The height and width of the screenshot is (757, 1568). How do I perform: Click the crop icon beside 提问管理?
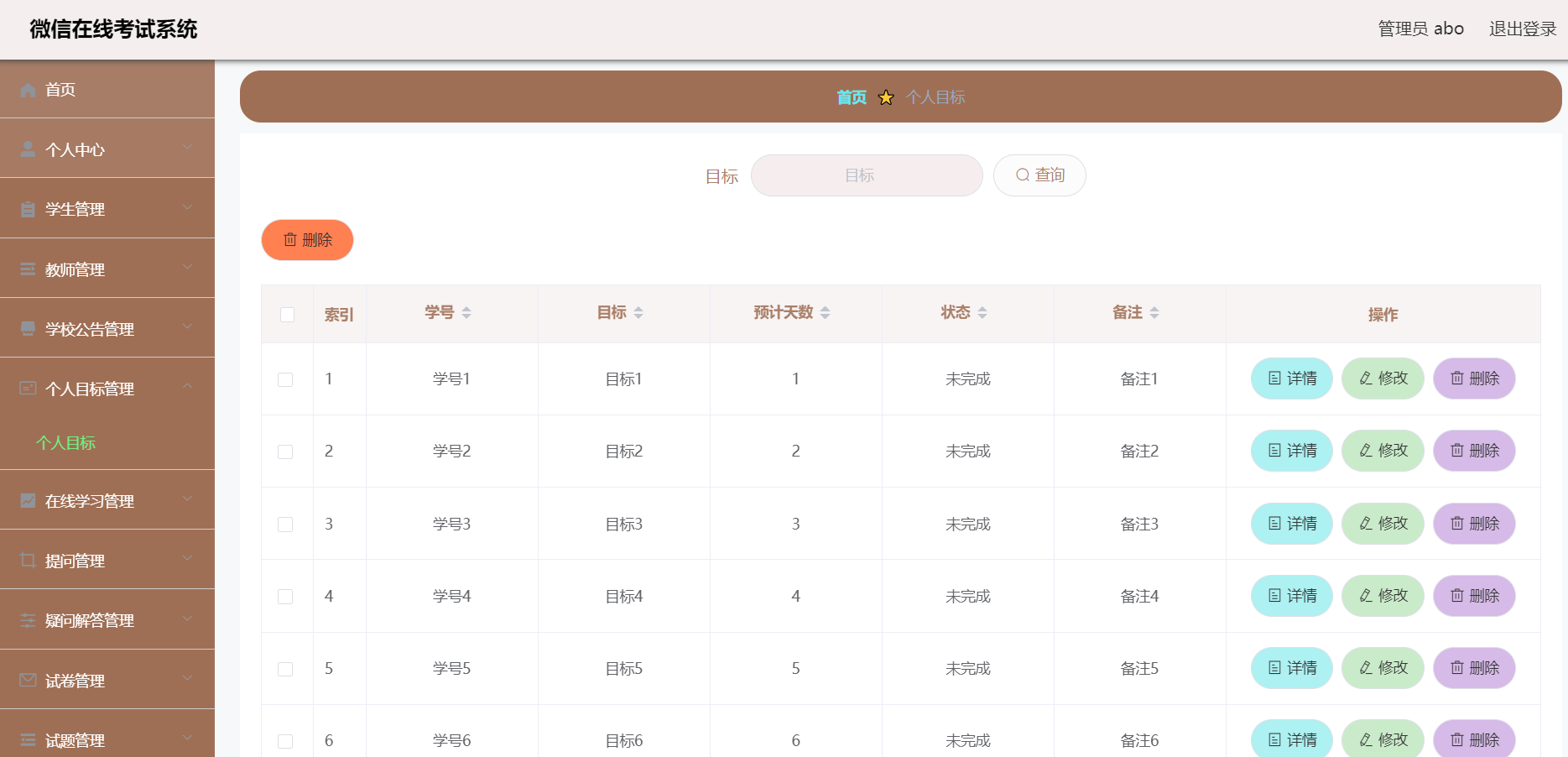click(28, 561)
